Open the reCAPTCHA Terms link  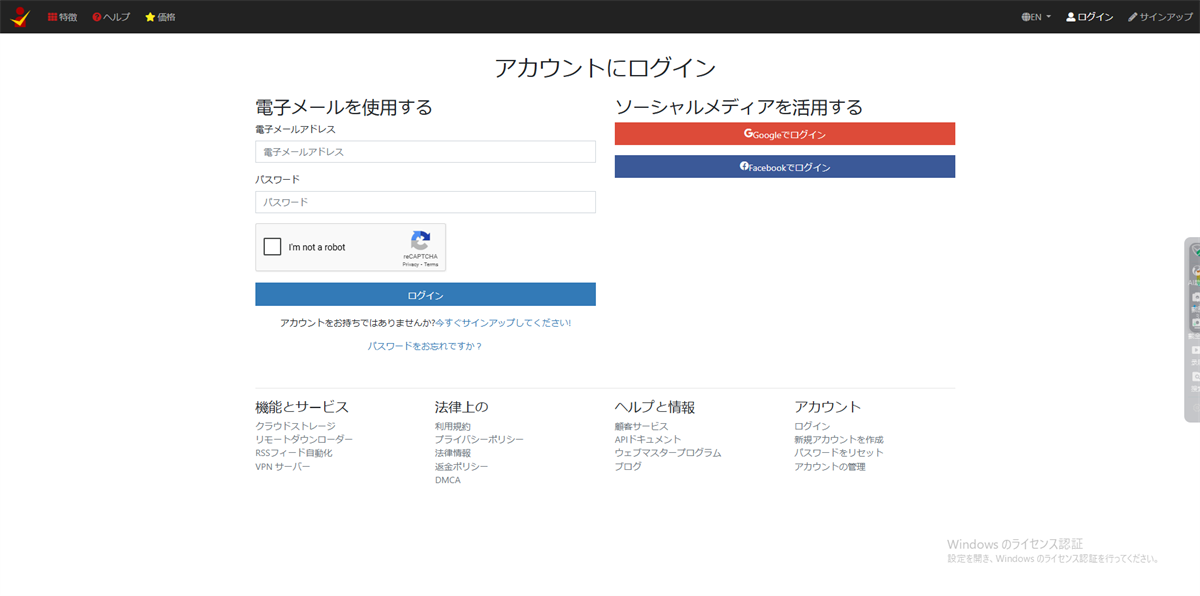(x=431, y=265)
